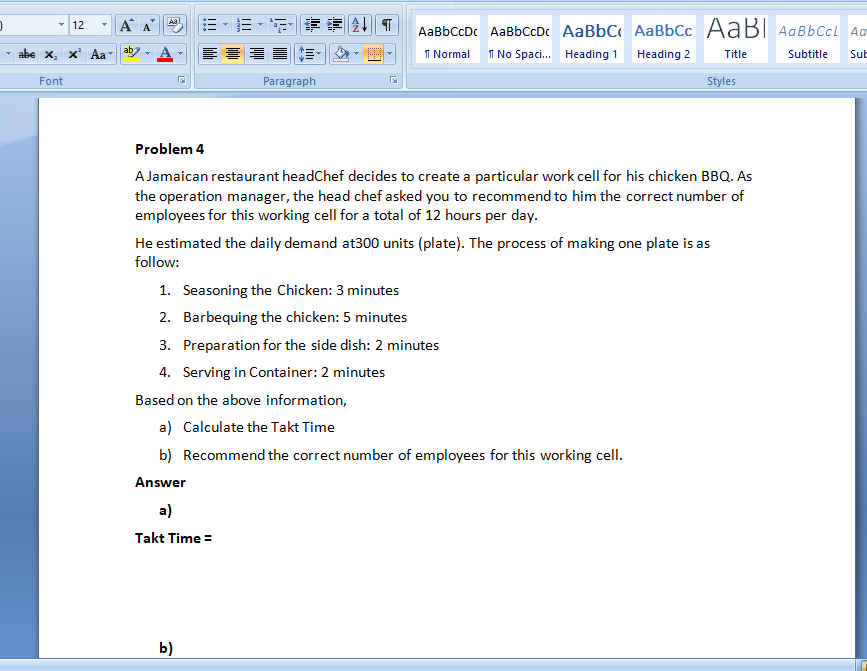Open the Font dialog launcher
867x671 pixels.
[181, 80]
